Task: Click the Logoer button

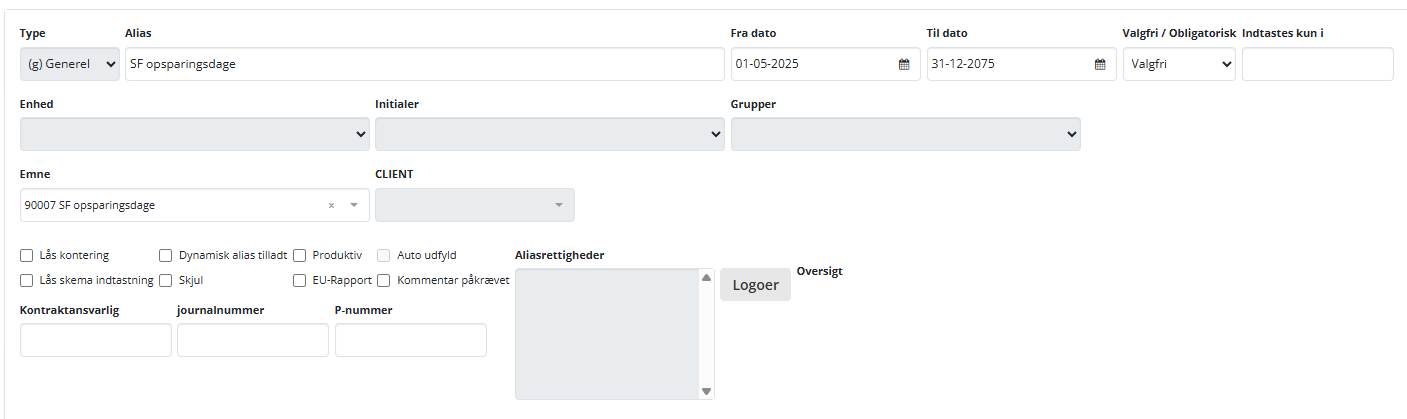Action: (x=755, y=285)
